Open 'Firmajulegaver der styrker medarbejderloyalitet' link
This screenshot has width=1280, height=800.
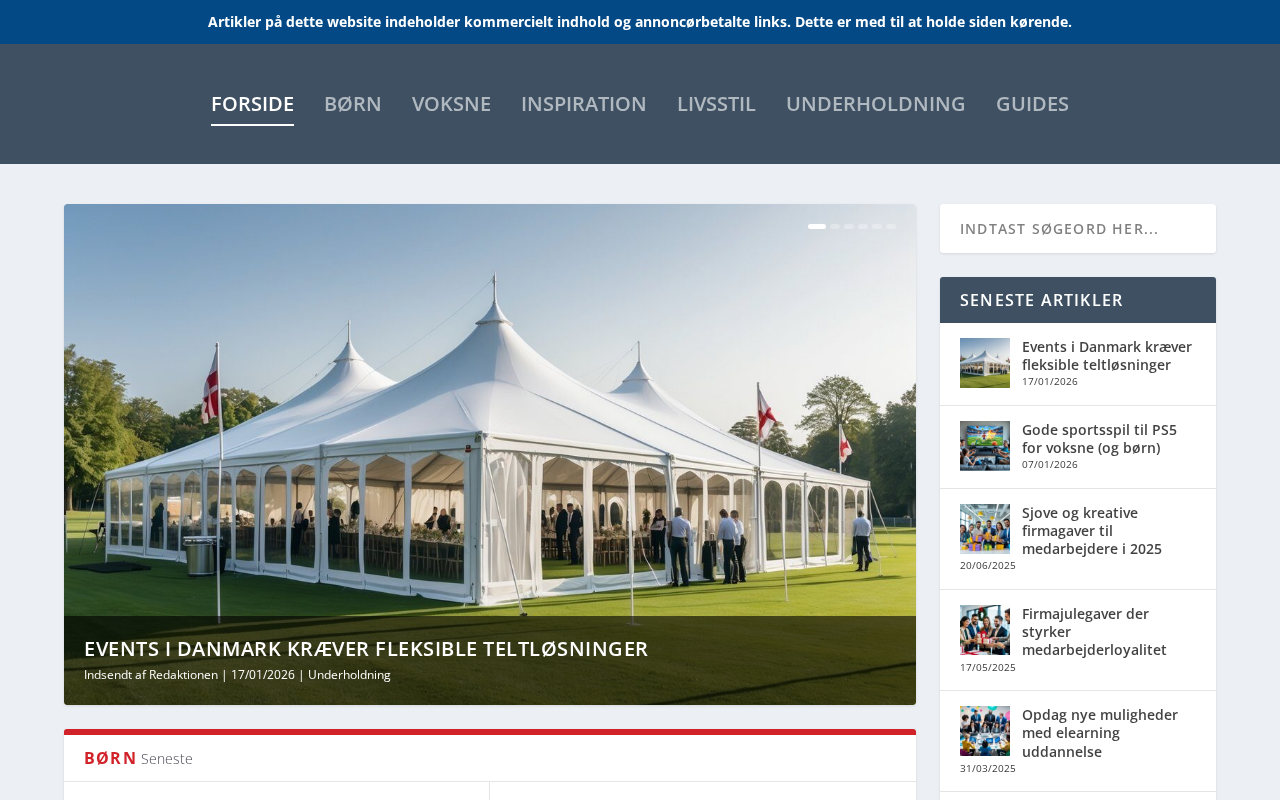[1094, 632]
